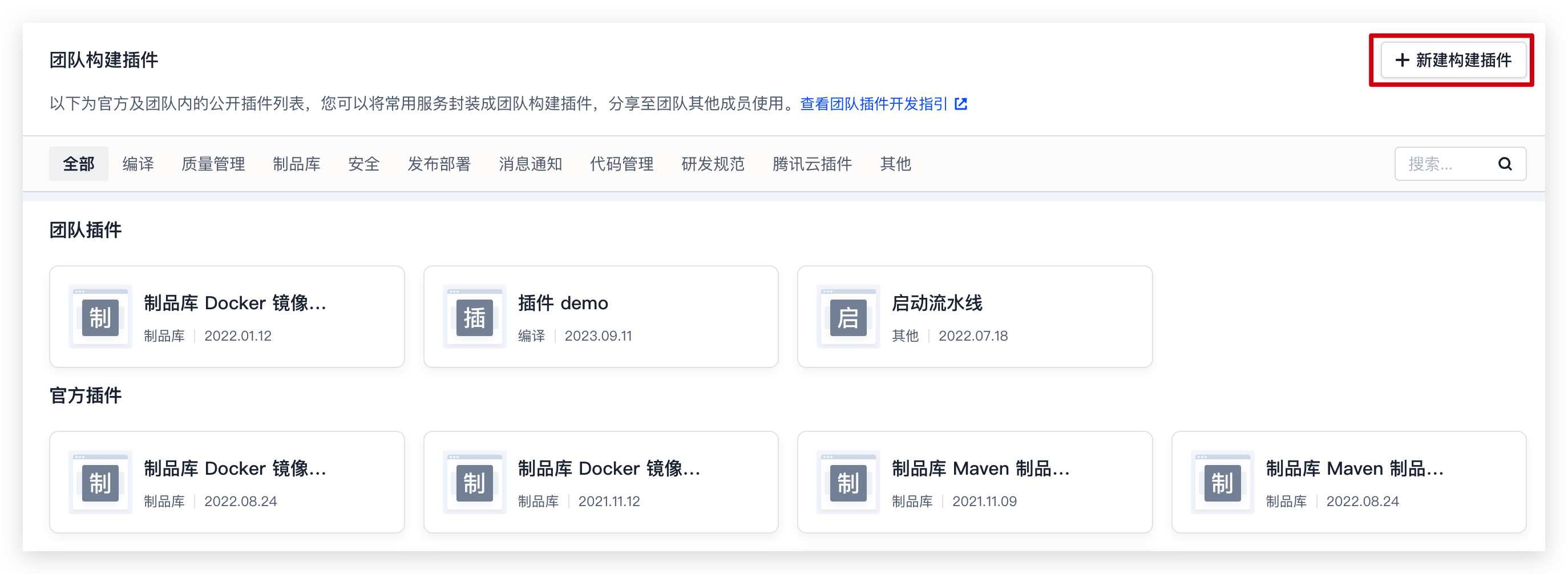The image size is (1568, 574).
Task: Click the 编译 label on 插件 demo card
Action: pos(531,336)
